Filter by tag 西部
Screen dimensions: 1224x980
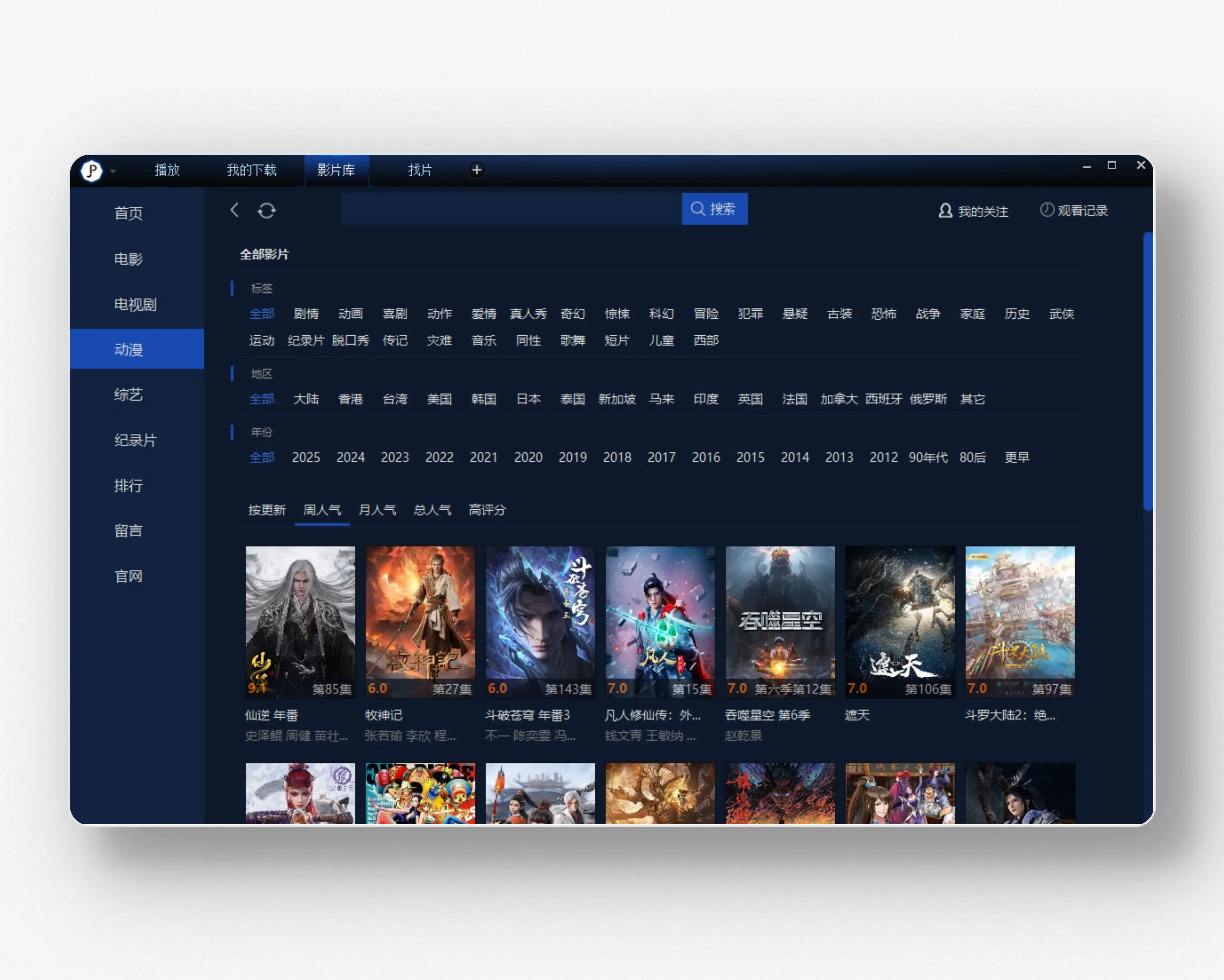point(706,341)
